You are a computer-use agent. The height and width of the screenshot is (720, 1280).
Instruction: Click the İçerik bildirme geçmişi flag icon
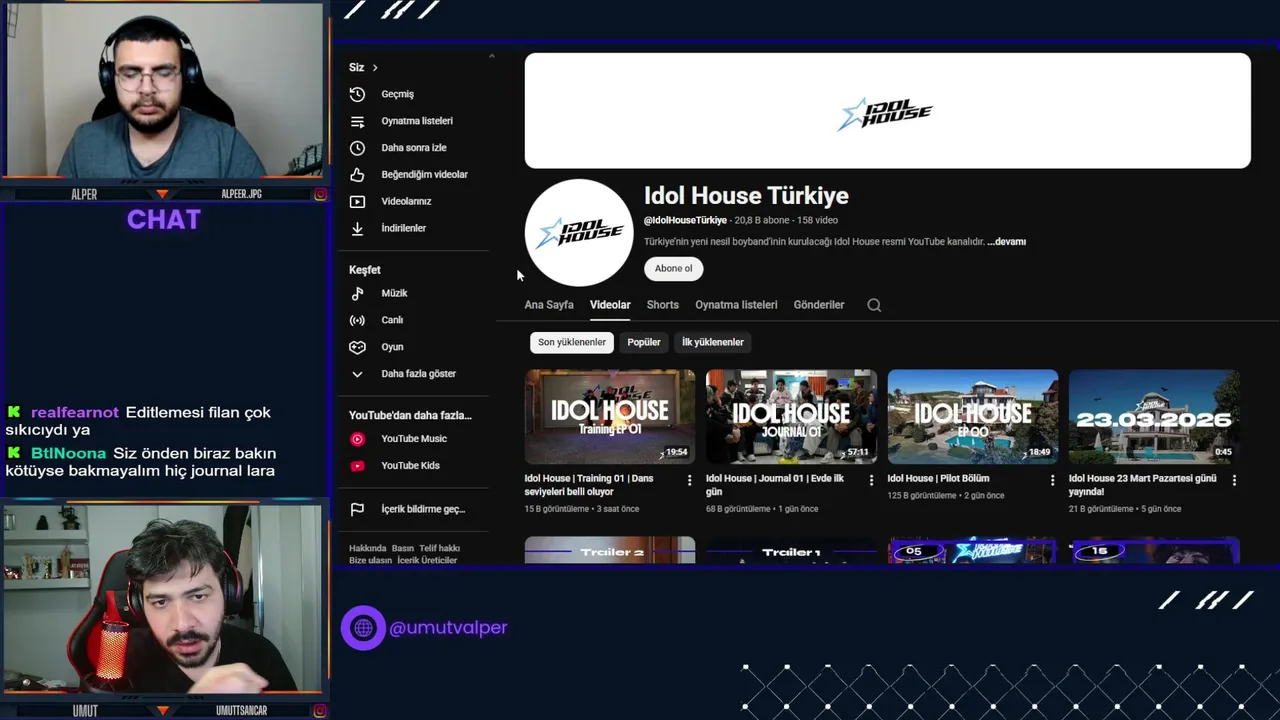pyautogui.click(x=357, y=510)
